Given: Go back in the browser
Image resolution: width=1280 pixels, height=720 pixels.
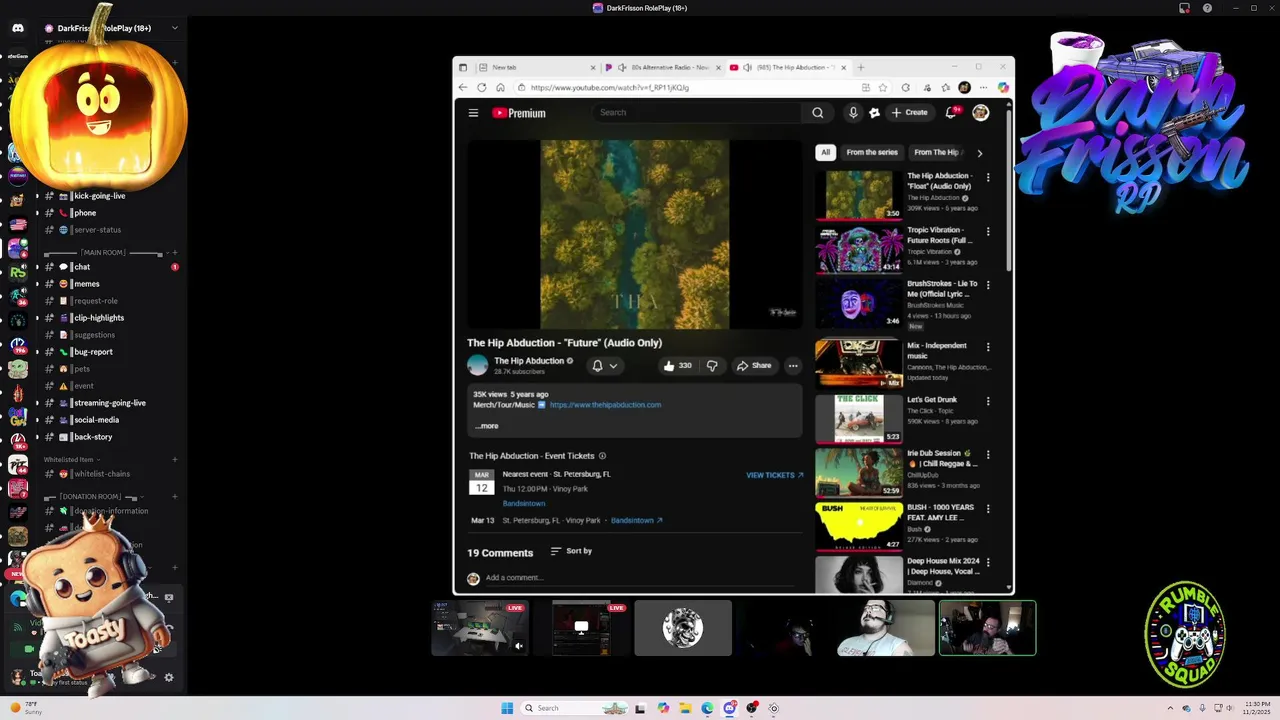Looking at the screenshot, I should 463,88.
